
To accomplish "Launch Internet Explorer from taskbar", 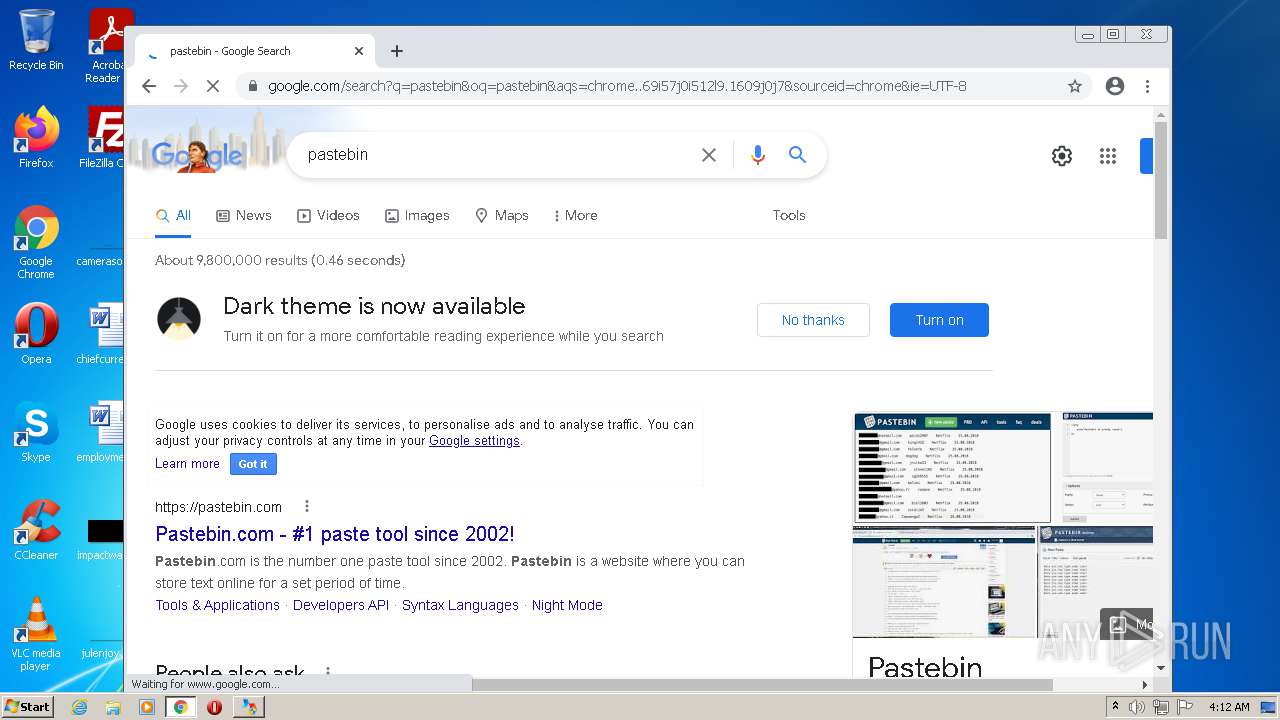I will pyautogui.click(x=80, y=707).
